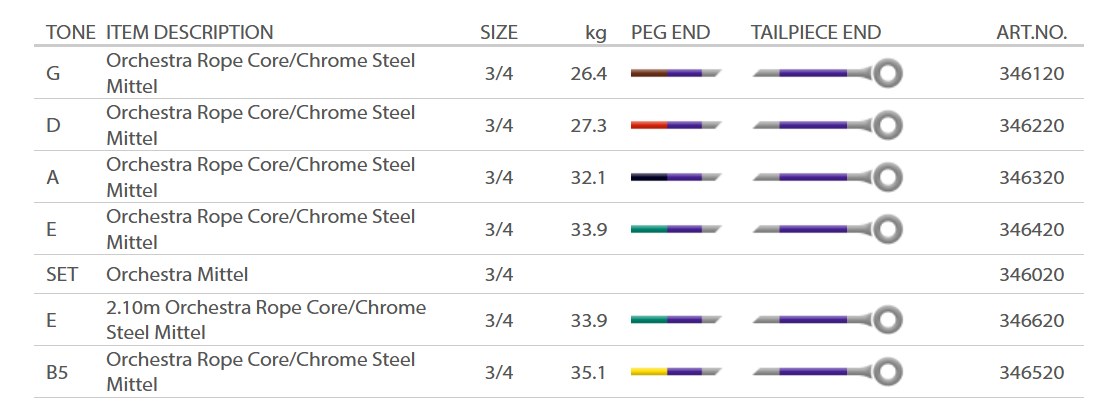Click the tailpiece end icon in G row

point(828,73)
